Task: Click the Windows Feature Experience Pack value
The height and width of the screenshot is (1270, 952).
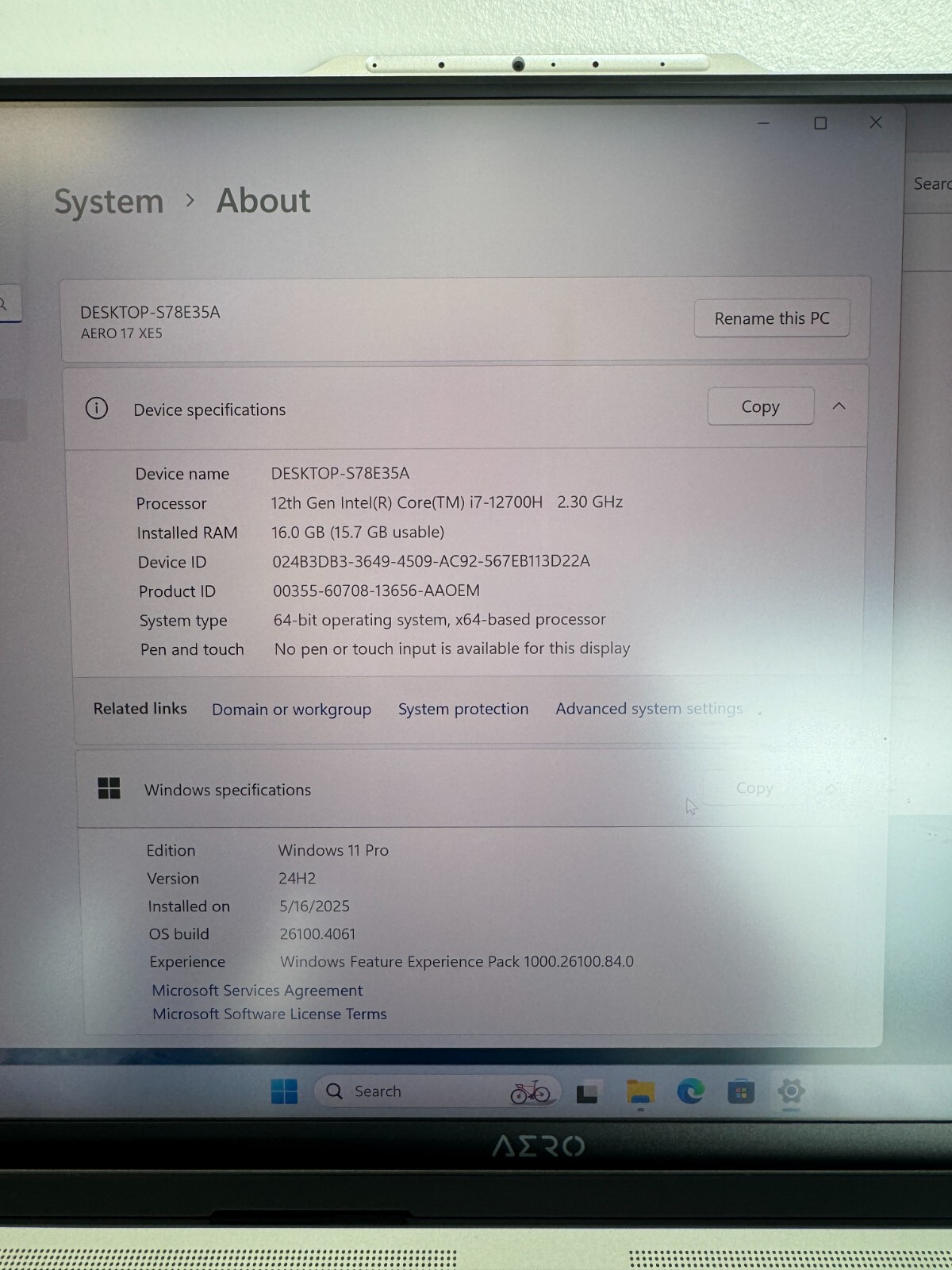Action: pos(457,962)
